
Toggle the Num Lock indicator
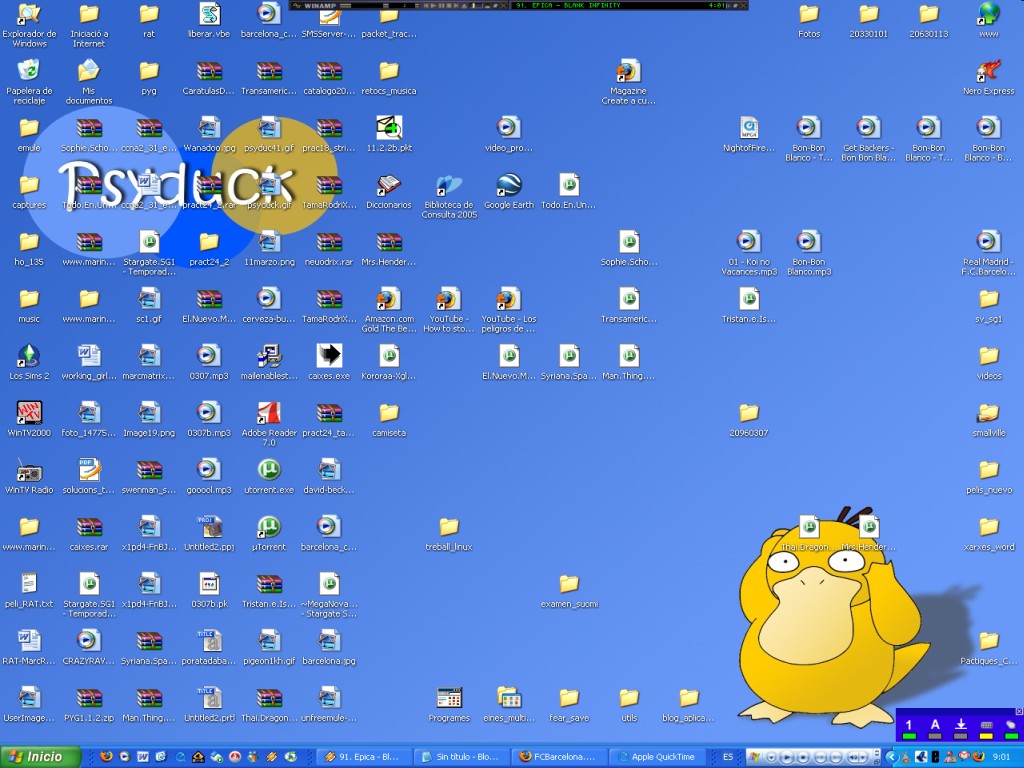(908, 728)
